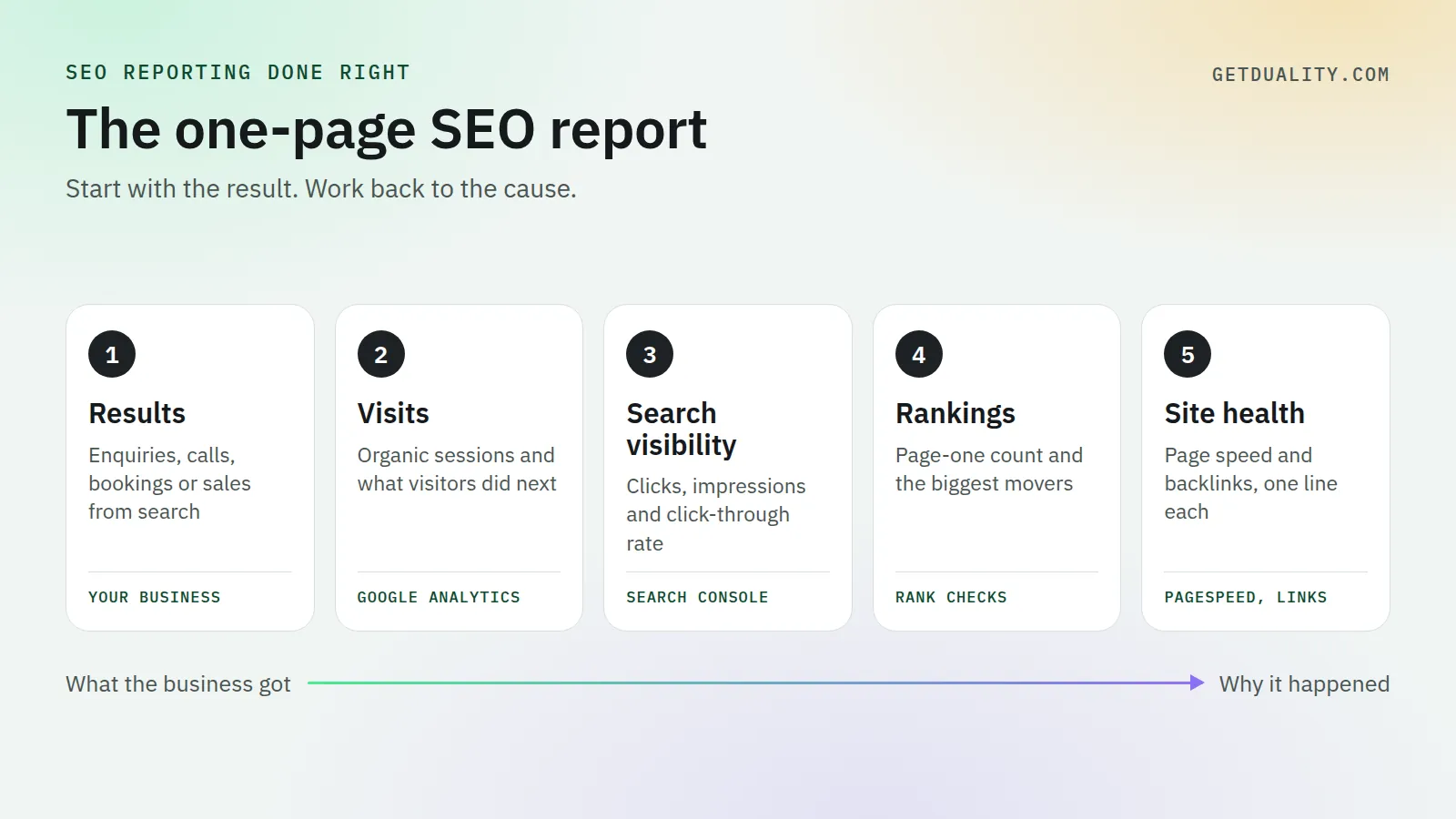
Task: Click "Page-one count and the biggest movers"
Action: [989, 470]
